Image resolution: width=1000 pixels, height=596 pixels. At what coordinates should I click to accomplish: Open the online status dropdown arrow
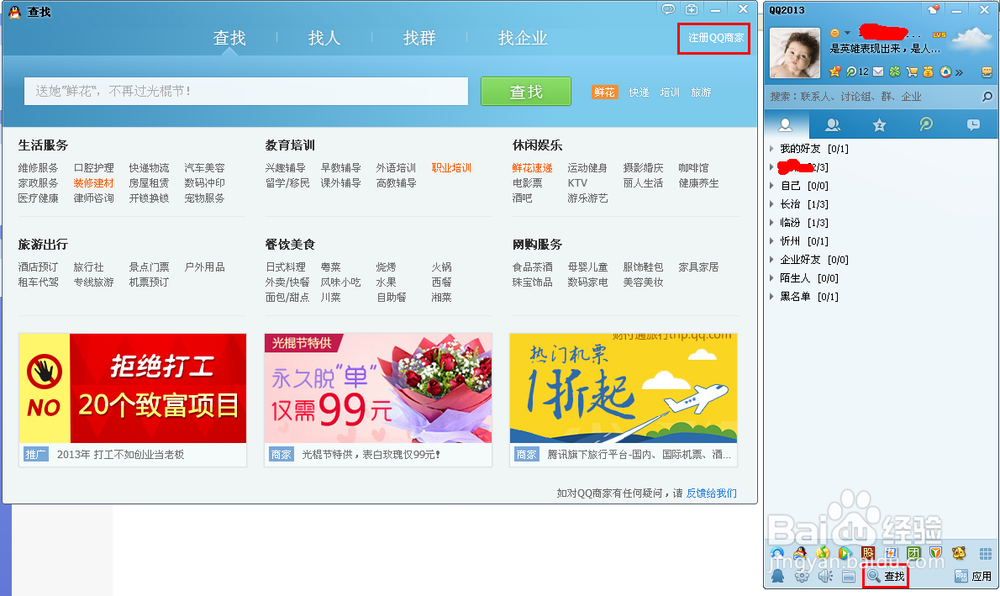[848, 33]
